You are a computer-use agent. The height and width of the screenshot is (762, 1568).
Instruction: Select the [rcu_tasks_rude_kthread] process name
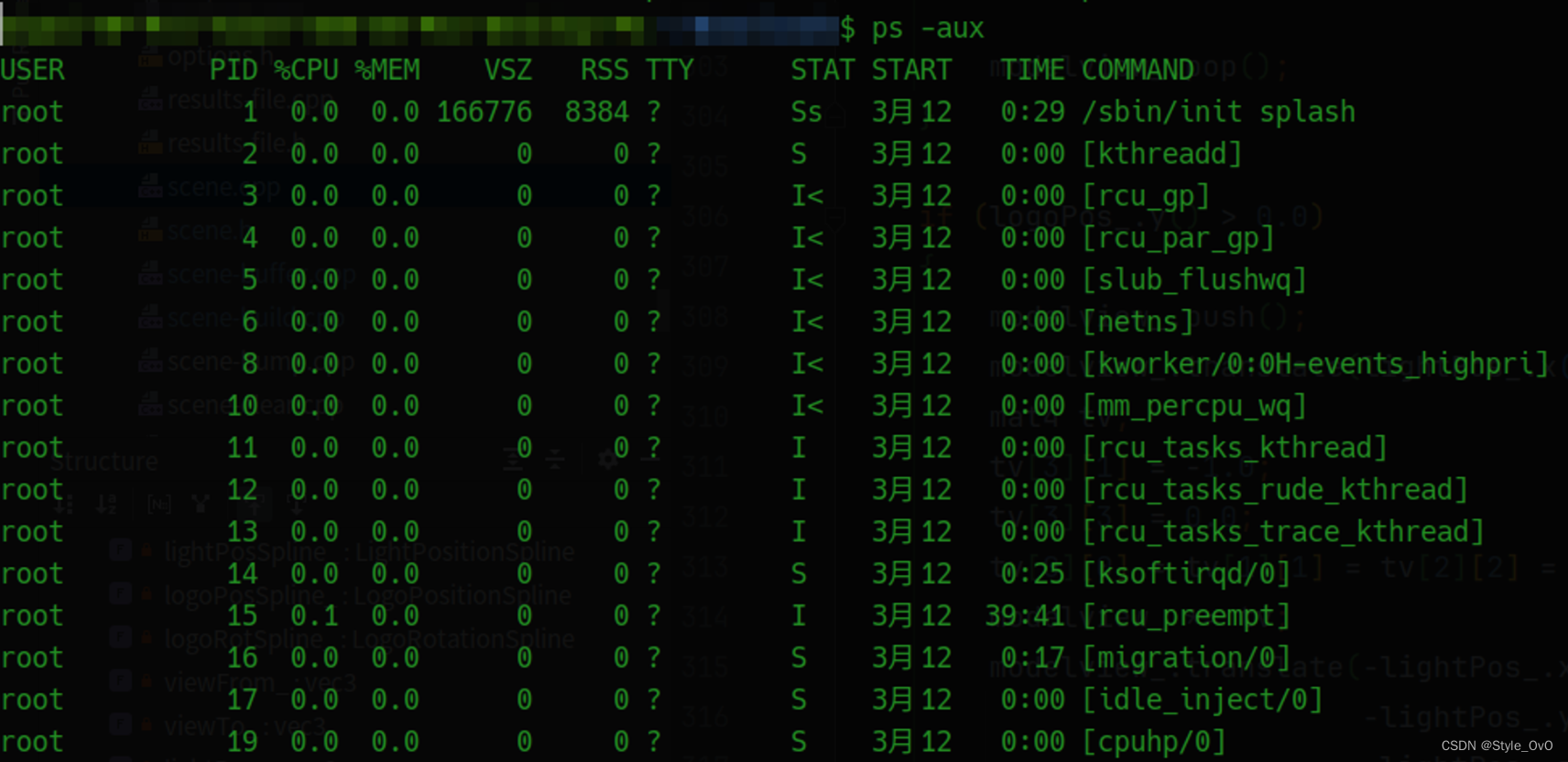click(x=1275, y=490)
